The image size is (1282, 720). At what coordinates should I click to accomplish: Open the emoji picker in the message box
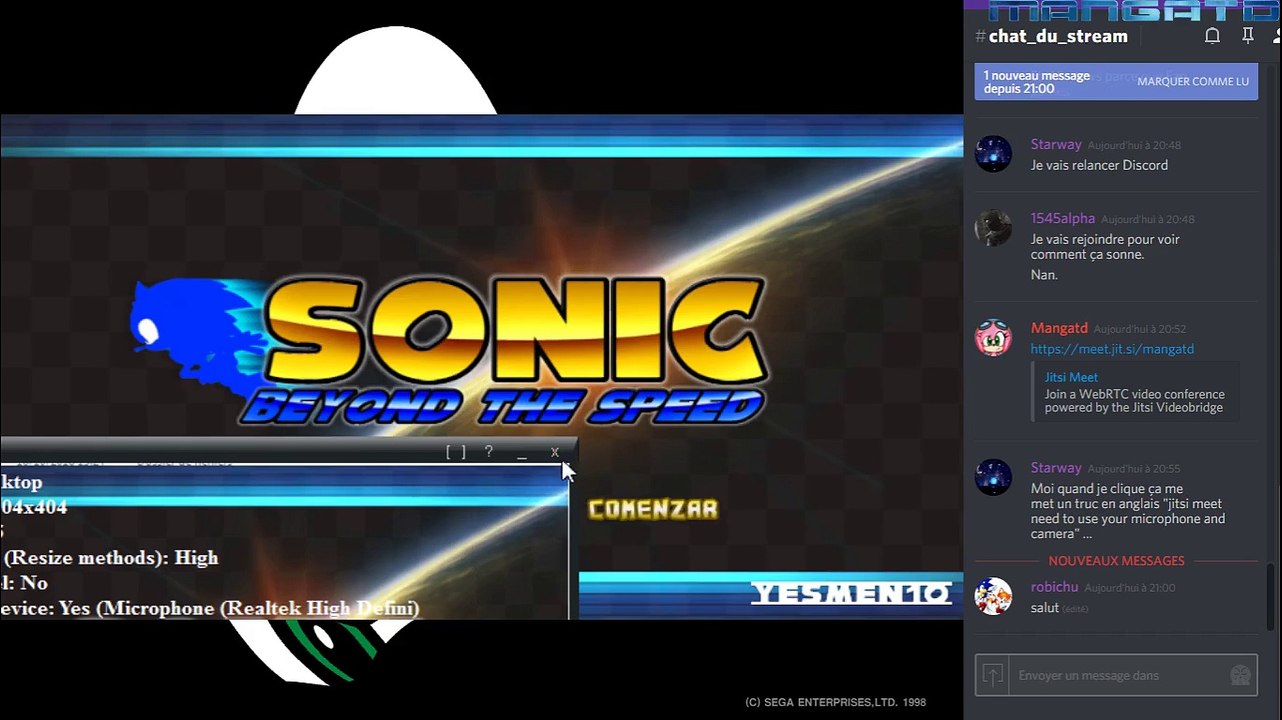click(x=1240, y=675)
